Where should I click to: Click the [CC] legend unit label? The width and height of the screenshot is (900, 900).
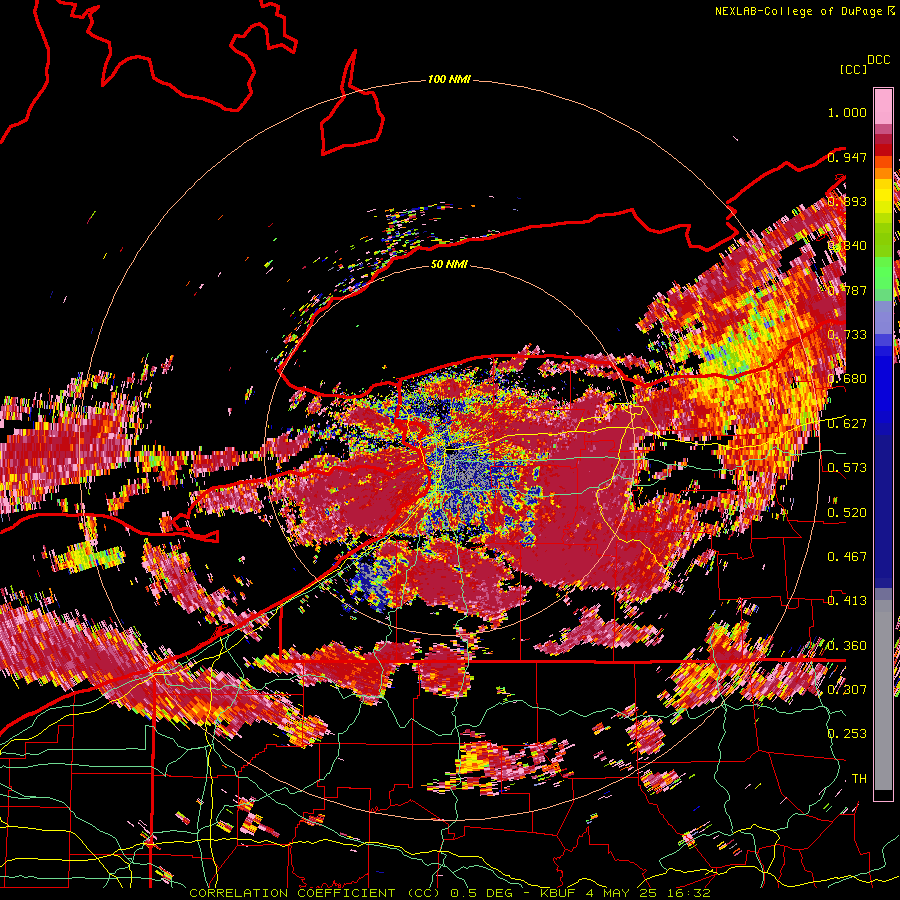click(x=854, y=69)
